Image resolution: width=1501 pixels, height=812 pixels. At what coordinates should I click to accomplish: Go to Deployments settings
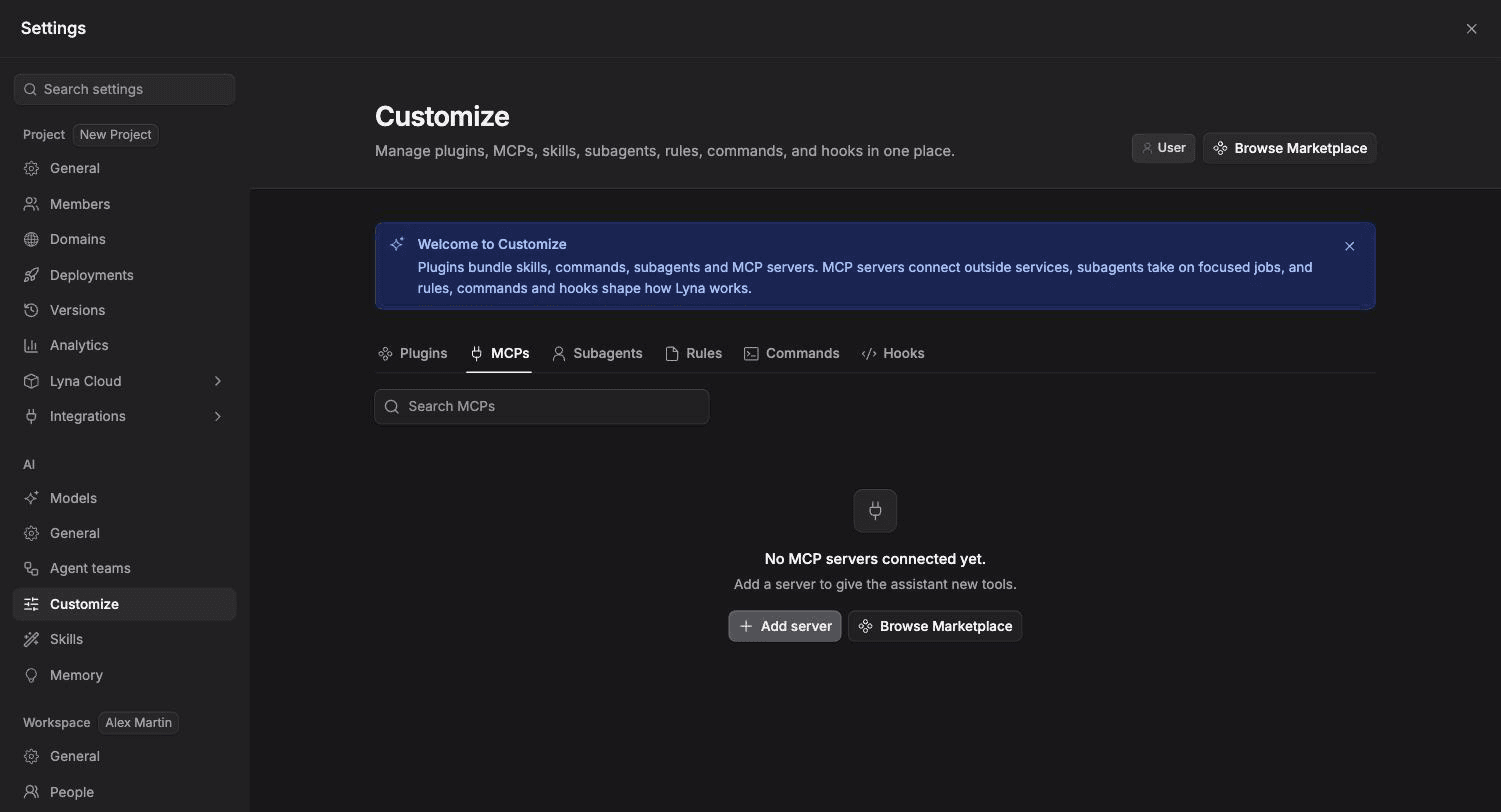125,275
